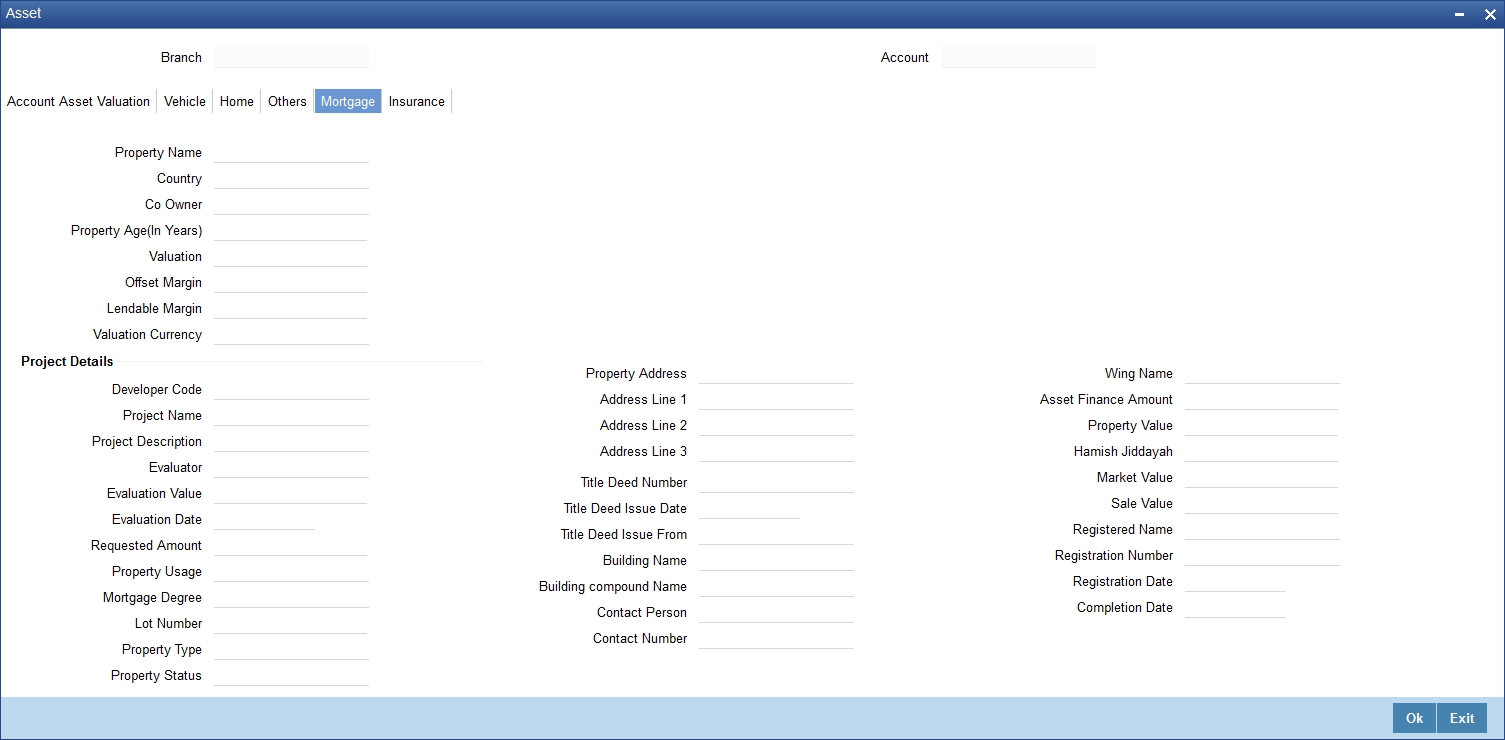
Task: Close the Asset window
Action: (1490, 14)
